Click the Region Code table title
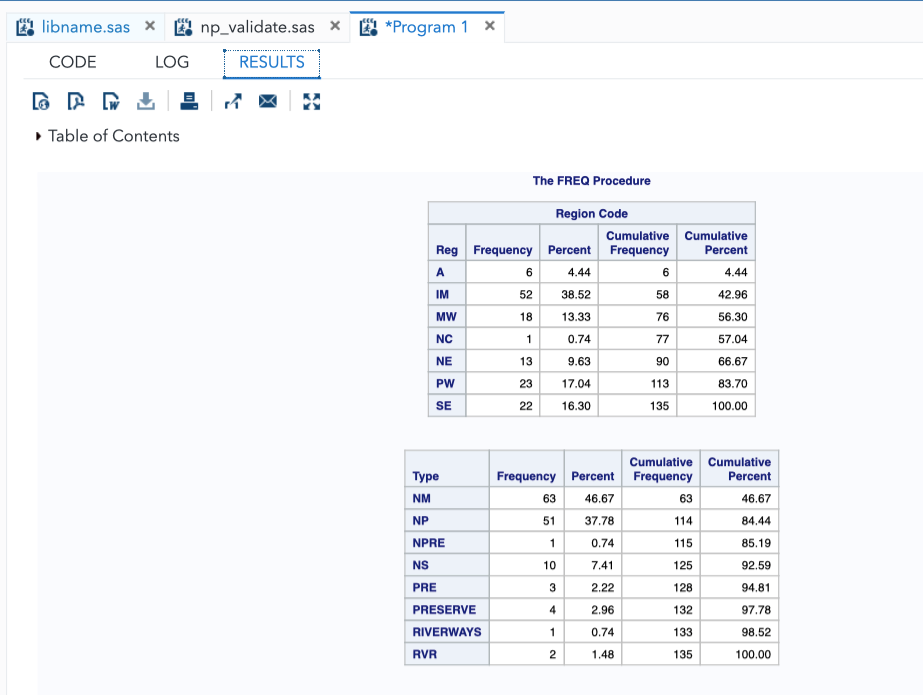The width and height of the screenshot is (923, 695). [x=591, y=213]
